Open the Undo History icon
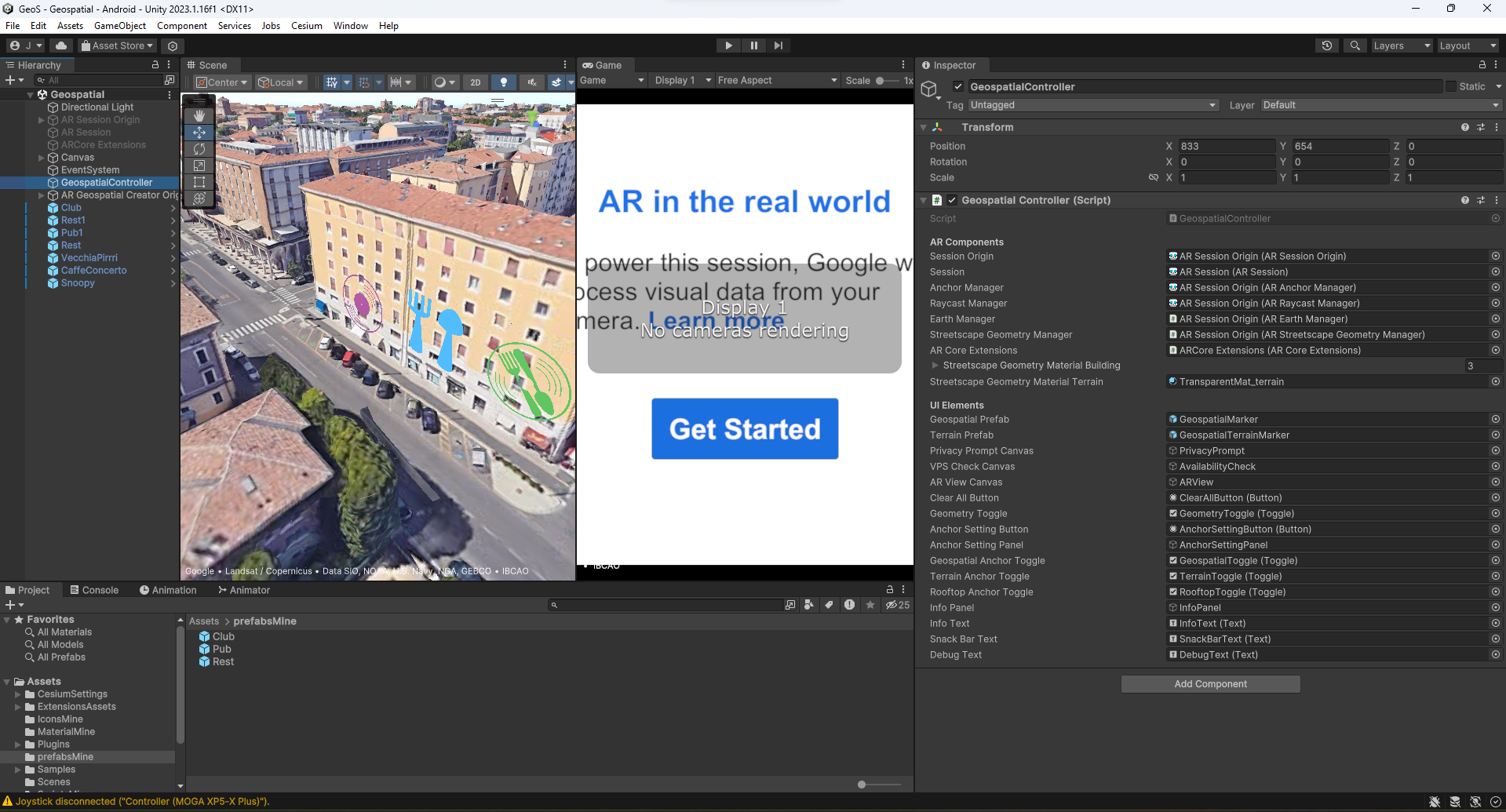 click(x=1327, y=46)
